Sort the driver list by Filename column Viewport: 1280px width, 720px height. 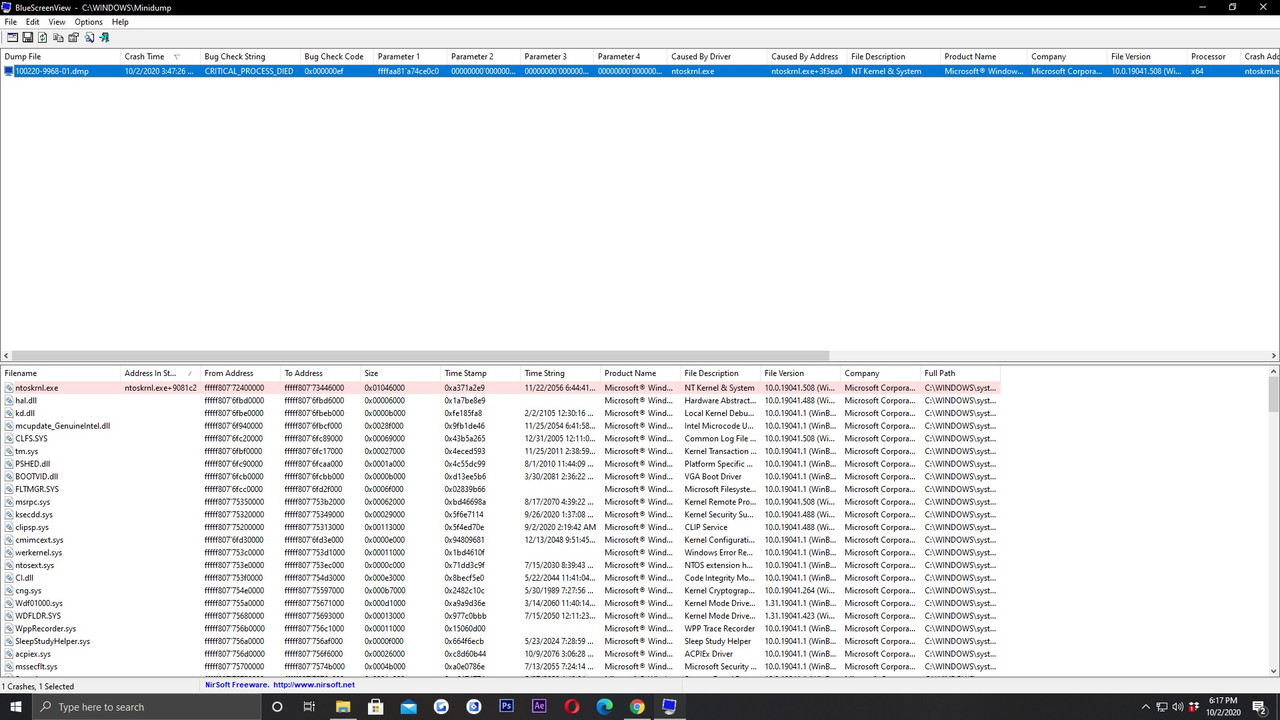(60, 373)
